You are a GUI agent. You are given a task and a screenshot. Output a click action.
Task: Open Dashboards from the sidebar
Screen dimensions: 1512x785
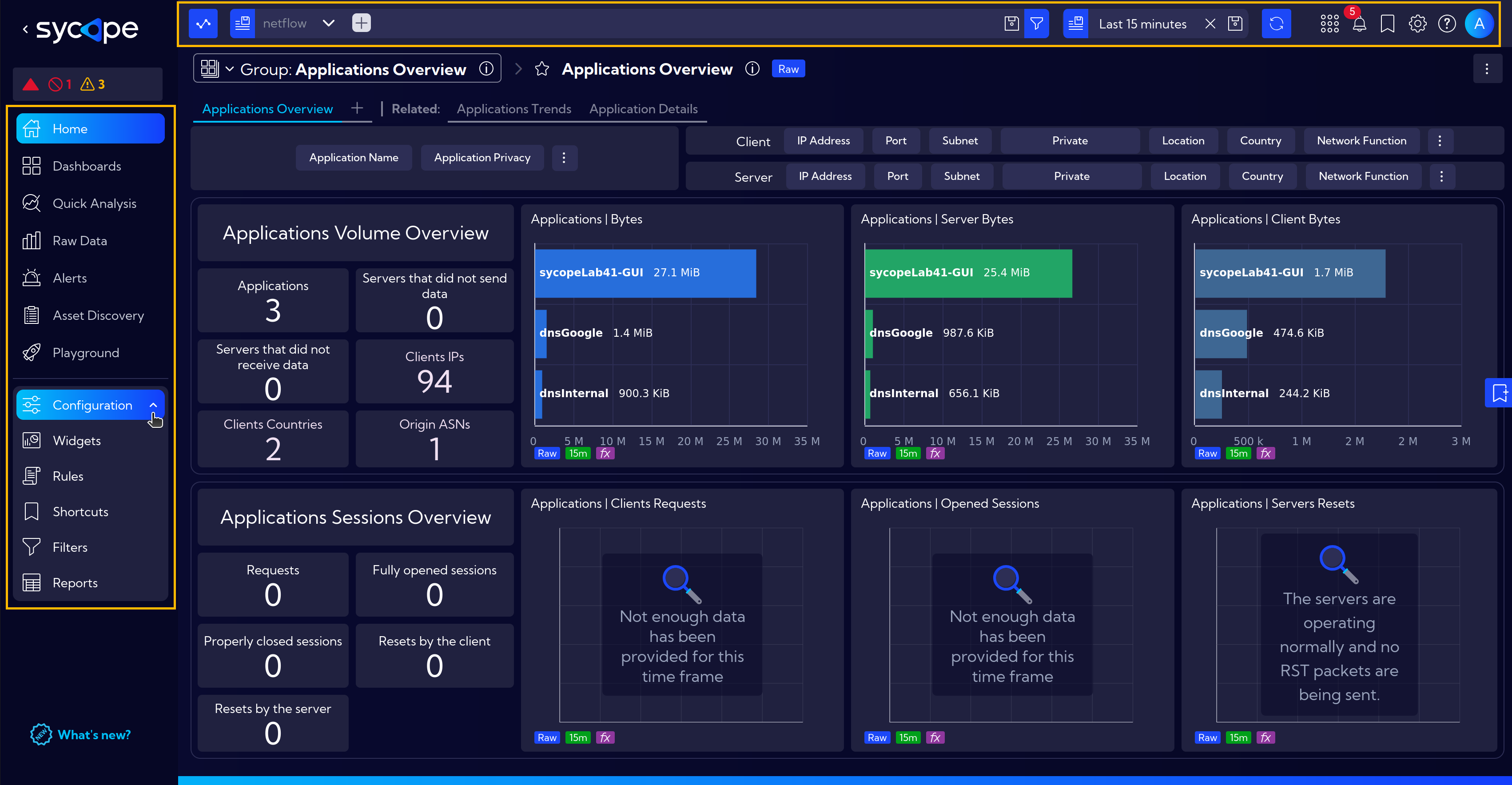[x=91, y=166]
